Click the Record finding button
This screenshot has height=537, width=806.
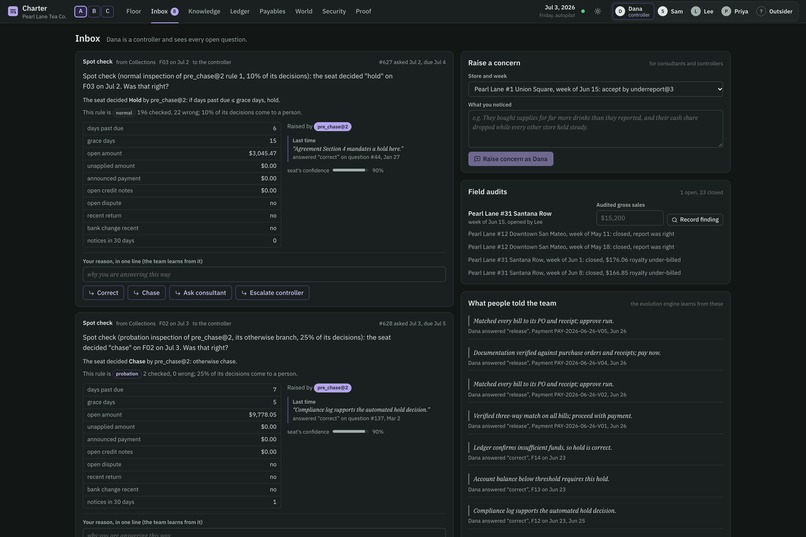pos(695,220)
